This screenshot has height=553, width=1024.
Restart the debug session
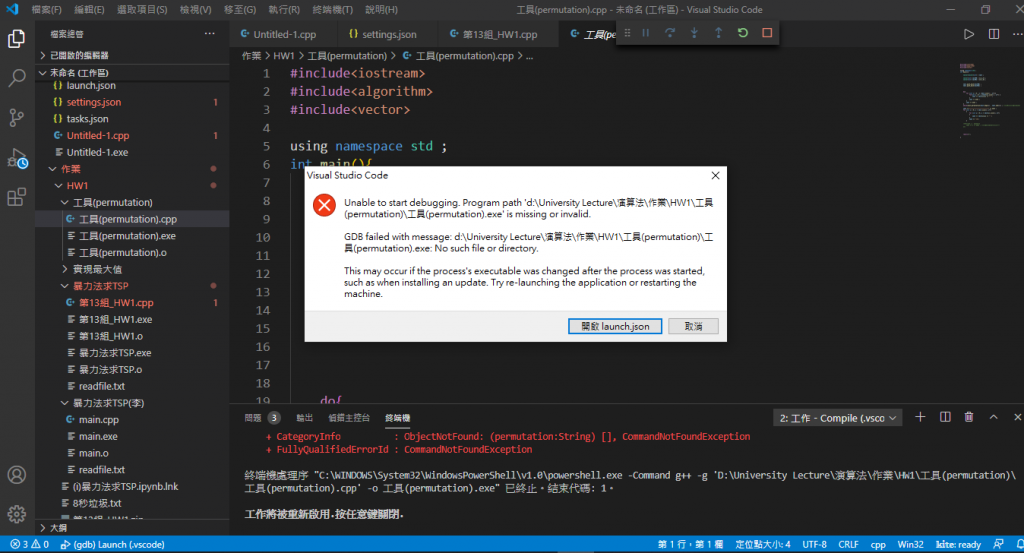743,33
